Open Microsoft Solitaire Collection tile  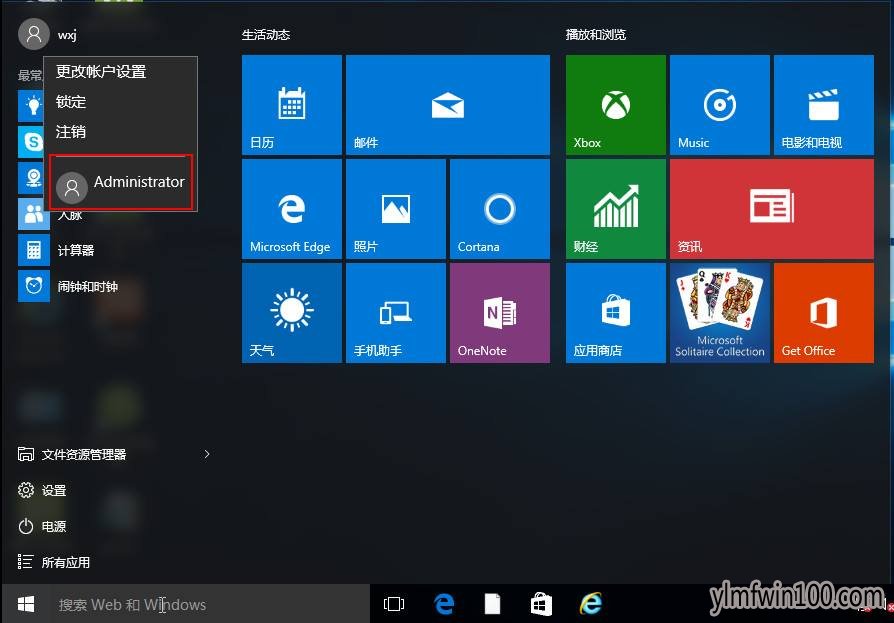point(720,313)
